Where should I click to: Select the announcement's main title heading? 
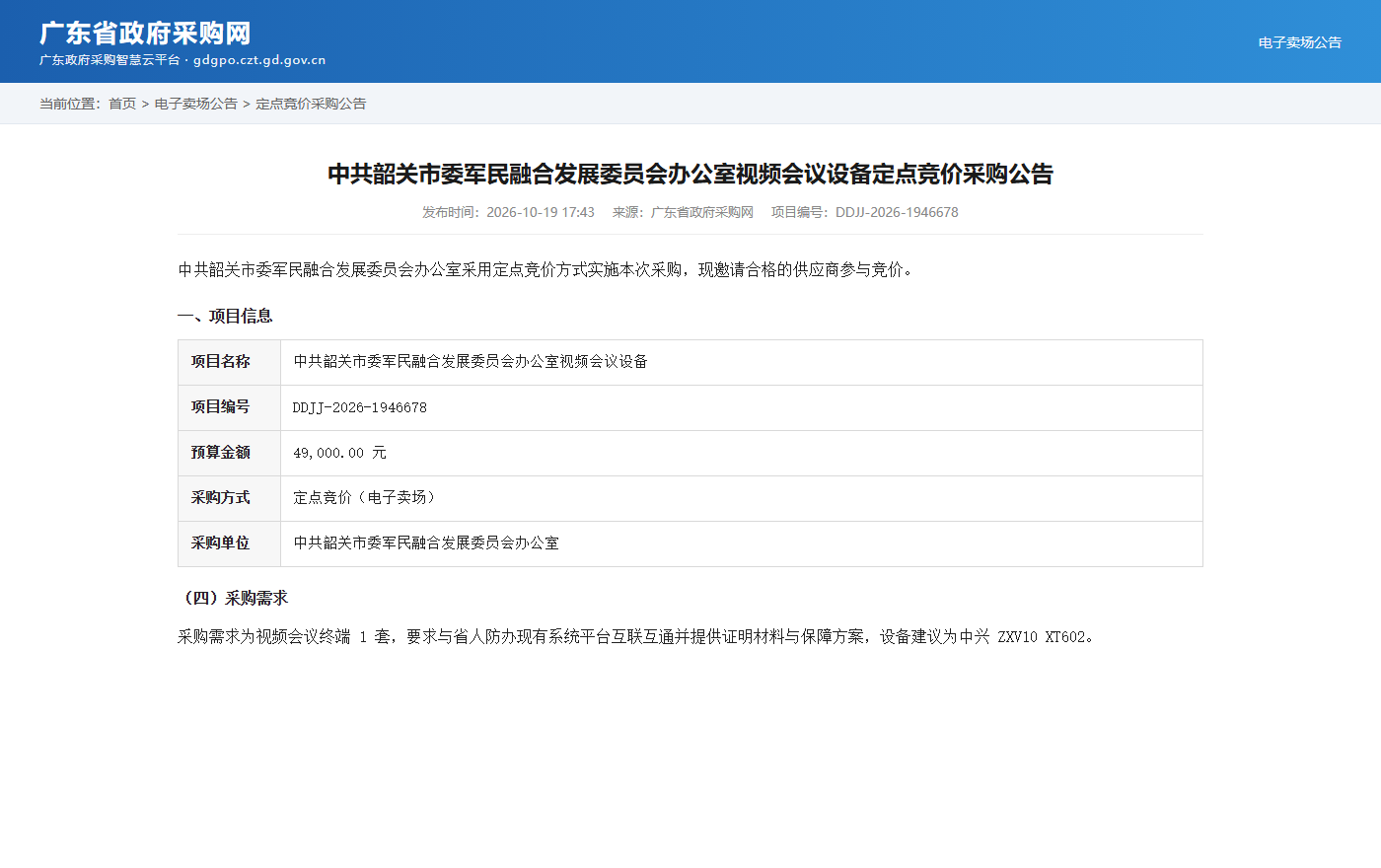[x=690, y=174]
